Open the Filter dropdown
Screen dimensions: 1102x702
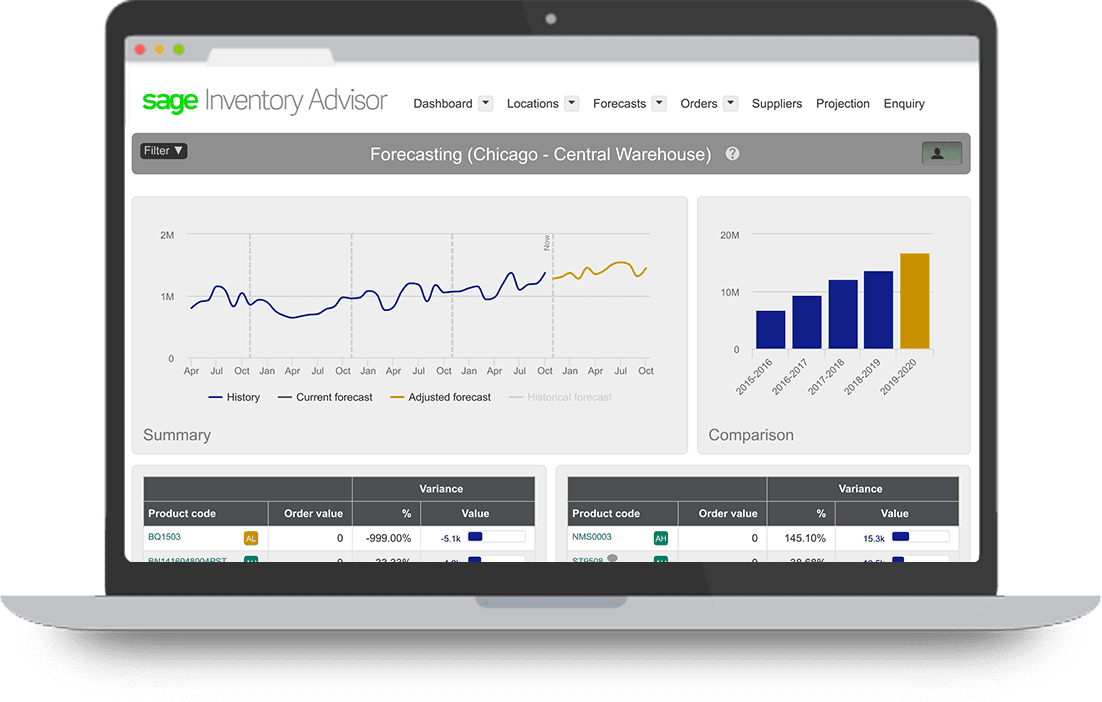[162, 150]
